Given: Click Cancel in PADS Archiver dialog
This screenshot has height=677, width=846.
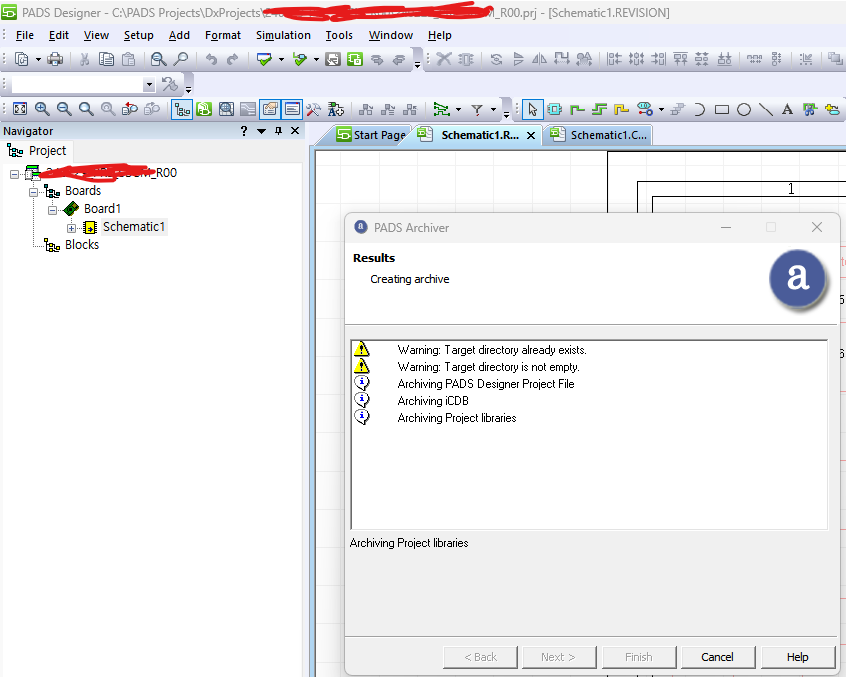Looking at the screenshot, I should tap(717, 657).
